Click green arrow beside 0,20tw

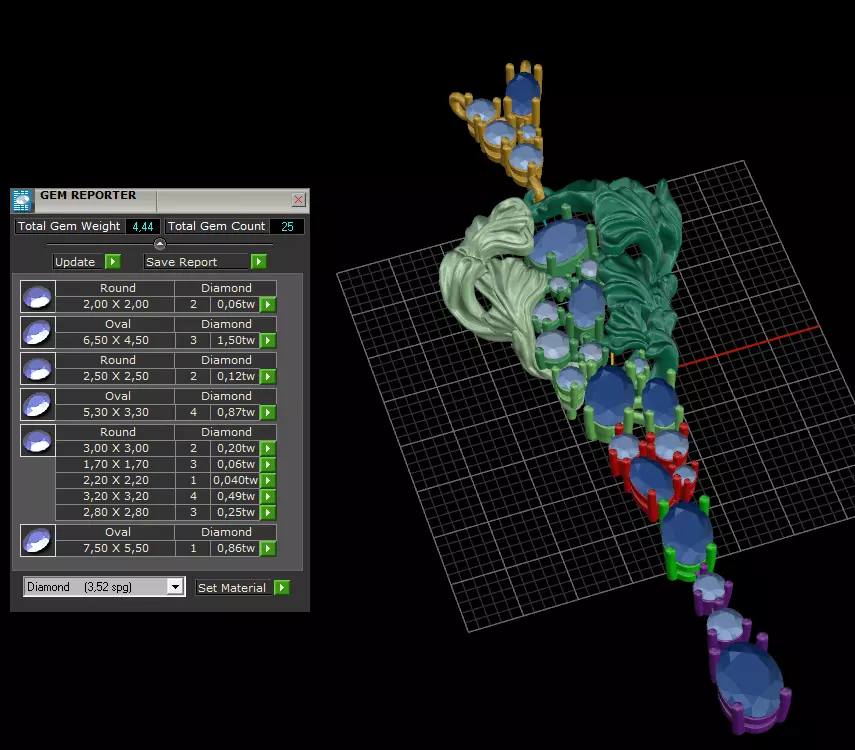tap(268, 448)
